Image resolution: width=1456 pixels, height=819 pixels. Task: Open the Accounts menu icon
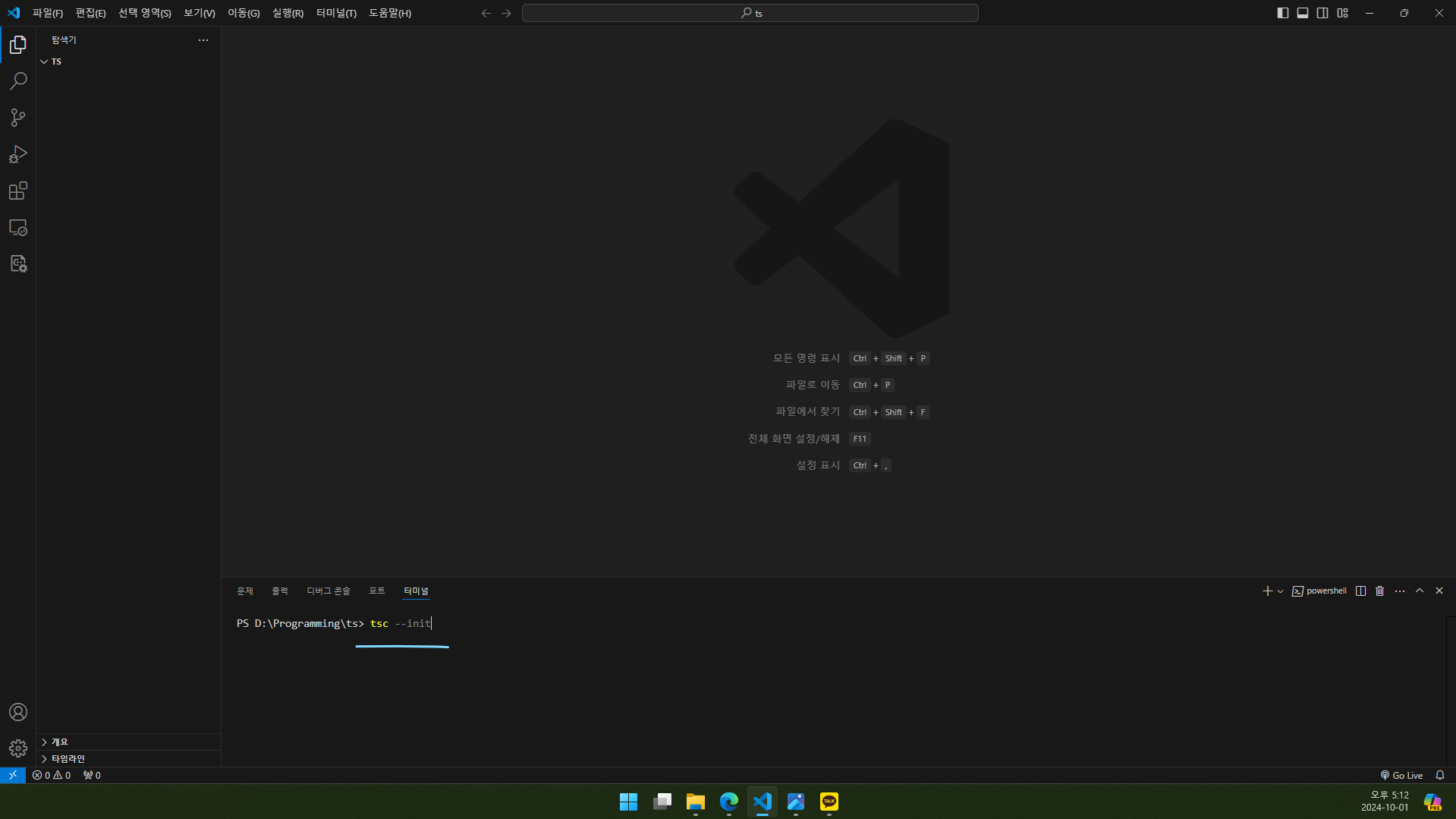pos(18,712)
